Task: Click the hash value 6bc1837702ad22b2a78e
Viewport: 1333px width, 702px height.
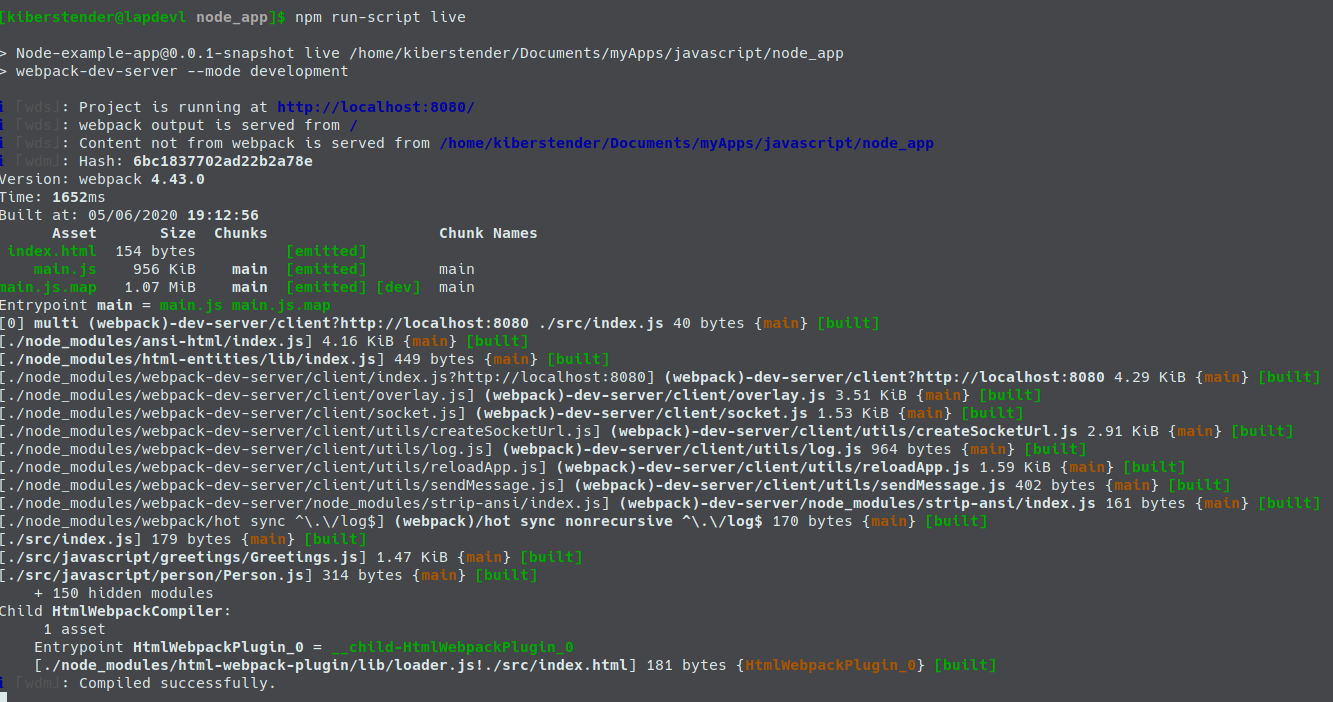Action: [x=222, y=161]
